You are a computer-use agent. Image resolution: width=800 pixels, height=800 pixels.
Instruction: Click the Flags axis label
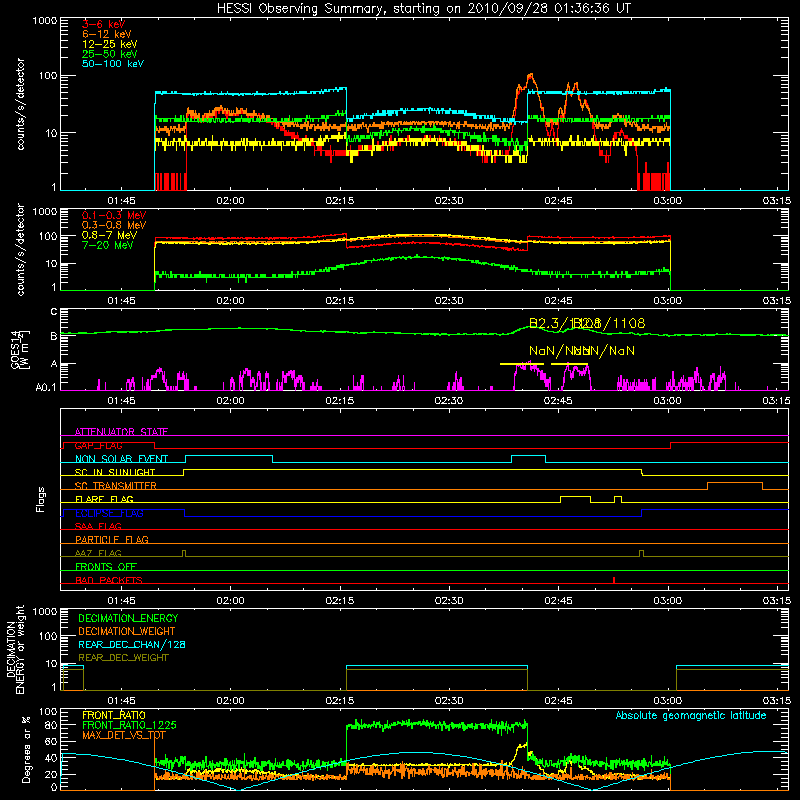click(40, 499)
